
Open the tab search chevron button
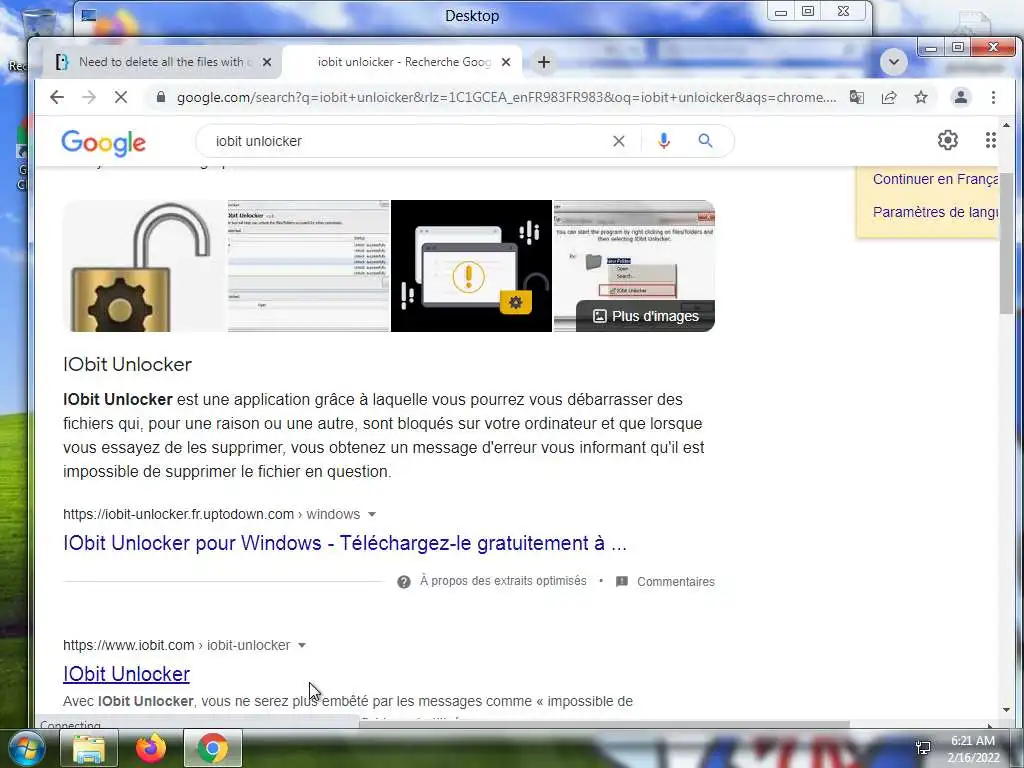(x=893, y=62)
